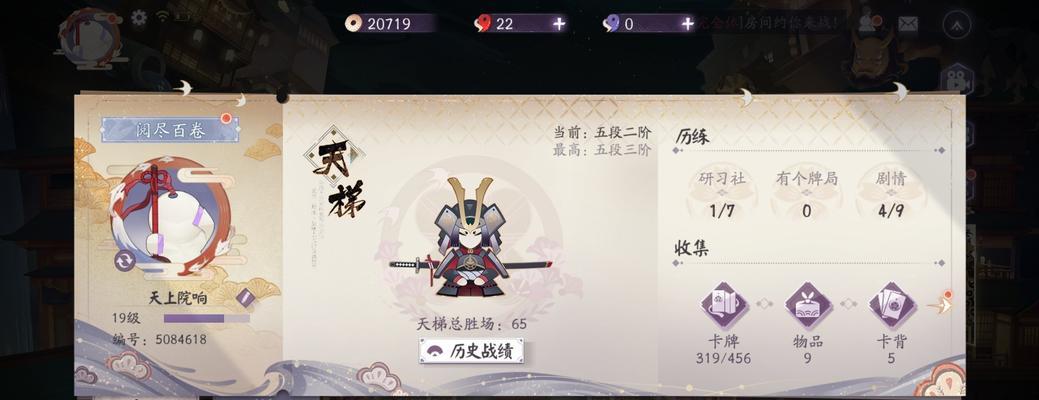Click the purple edit nickname icon
The height and width of the screenshot is (400, 1039).
[245, 297]
